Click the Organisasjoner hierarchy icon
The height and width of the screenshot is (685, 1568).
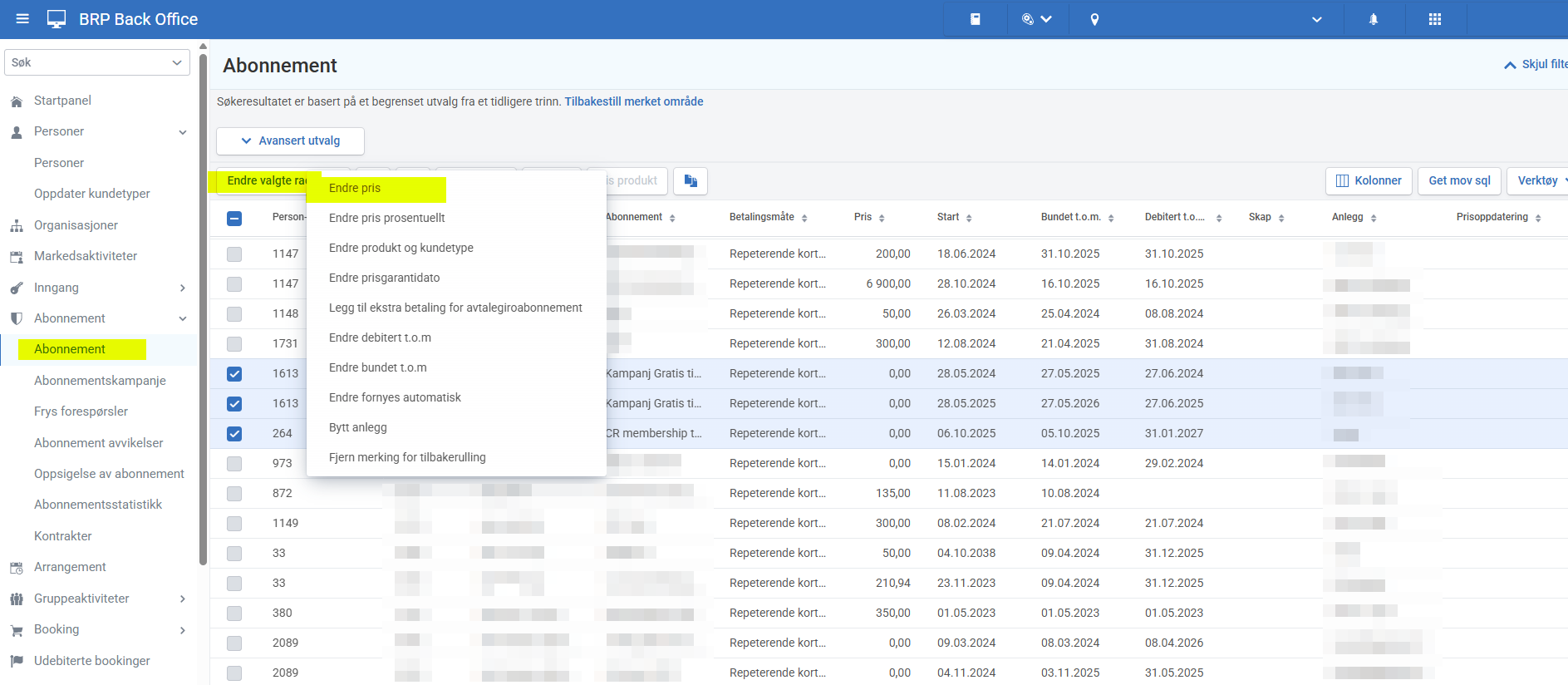click(17, 226)
